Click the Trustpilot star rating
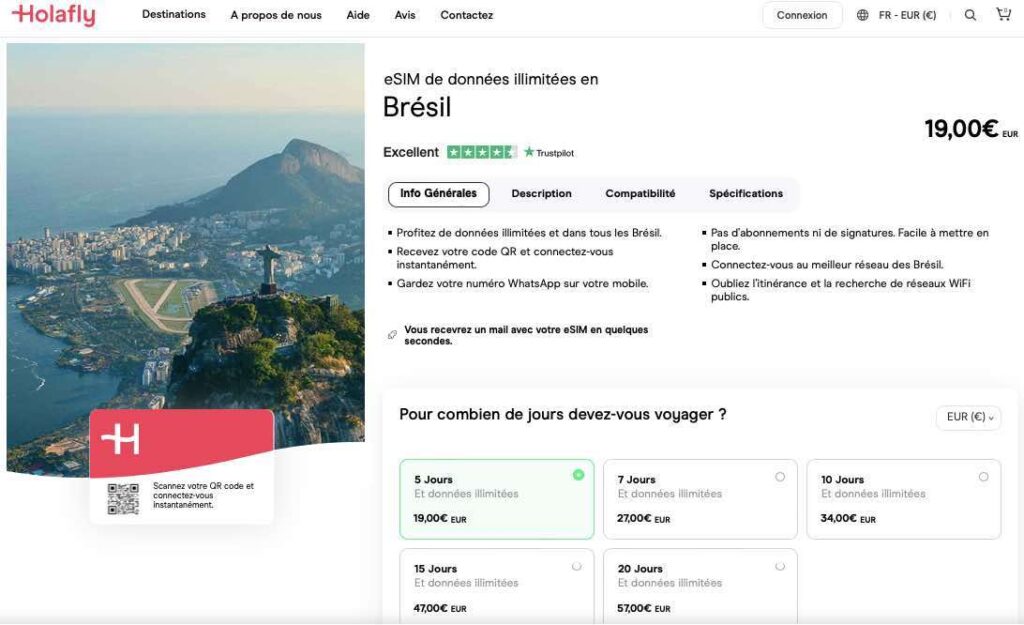1024x625 pixels. click(482, 152)
